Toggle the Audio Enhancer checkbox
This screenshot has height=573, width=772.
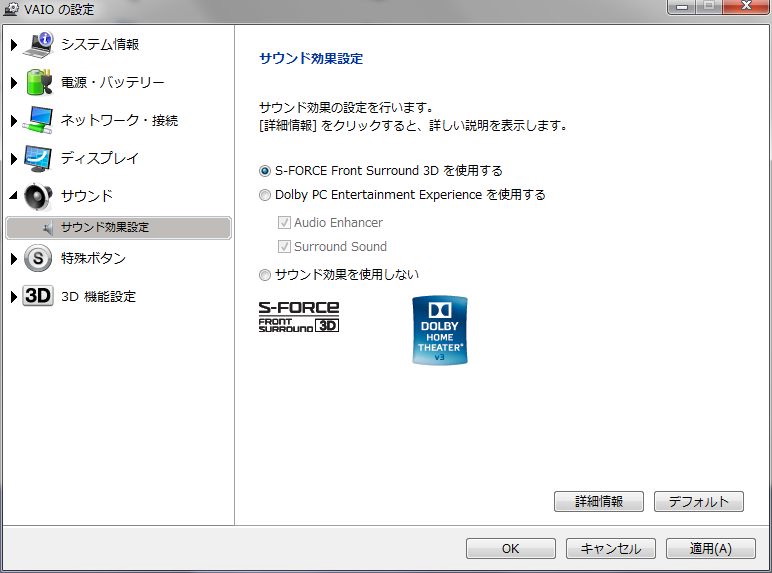(285, 223)
